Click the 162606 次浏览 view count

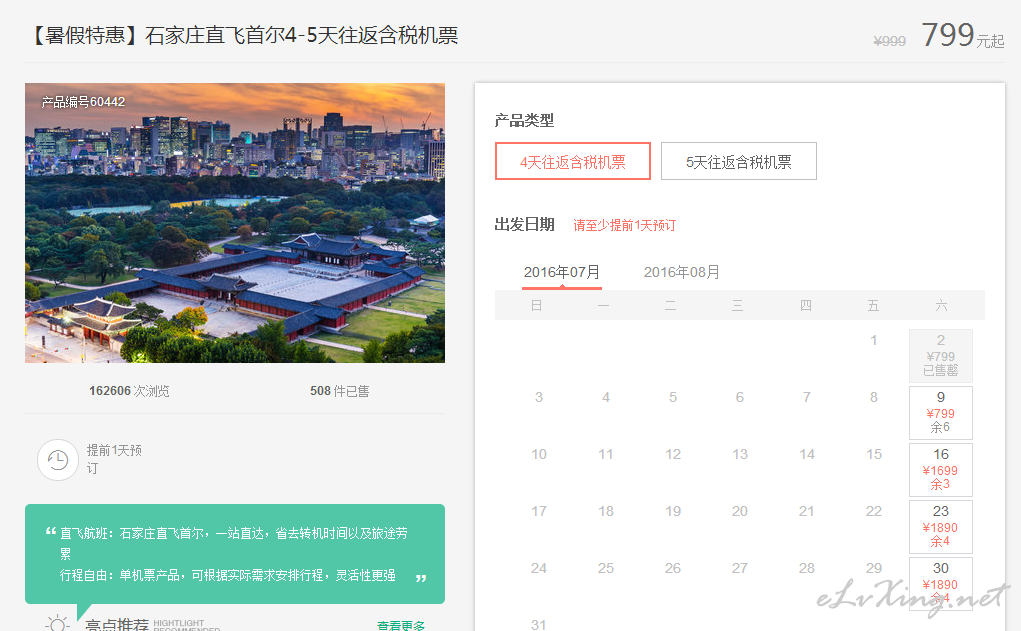tap(129, 391)
